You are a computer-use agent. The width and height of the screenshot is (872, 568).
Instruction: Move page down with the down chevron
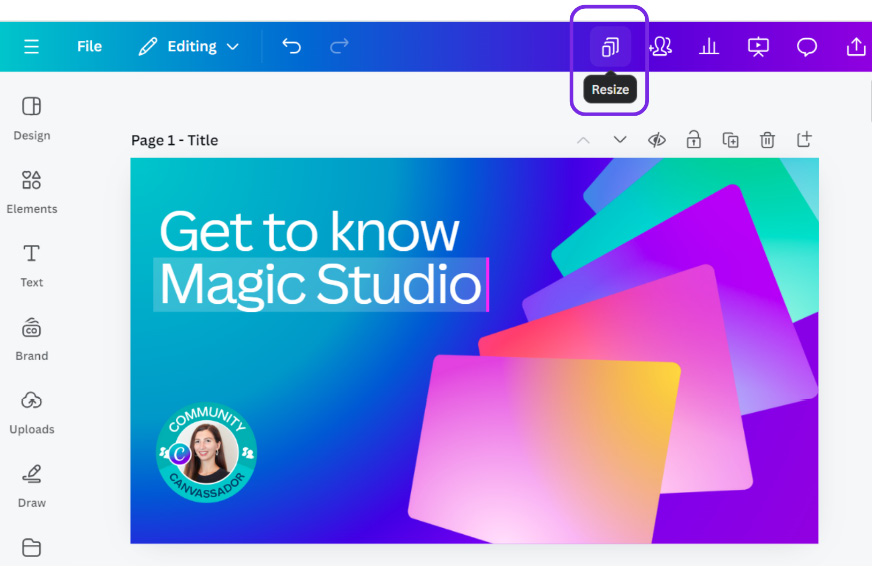tap(620, 140)
